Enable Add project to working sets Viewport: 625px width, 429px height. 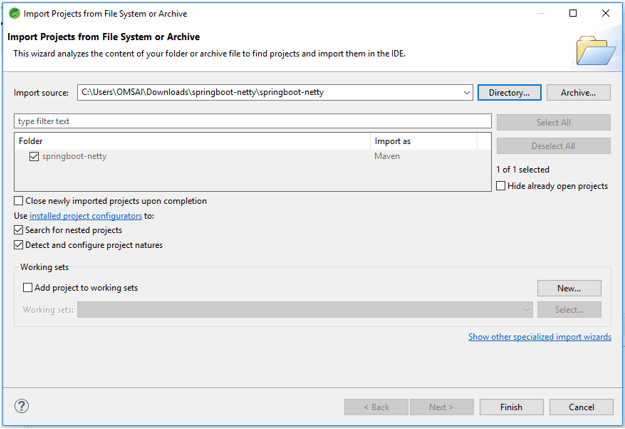click(x=28, y=288)
